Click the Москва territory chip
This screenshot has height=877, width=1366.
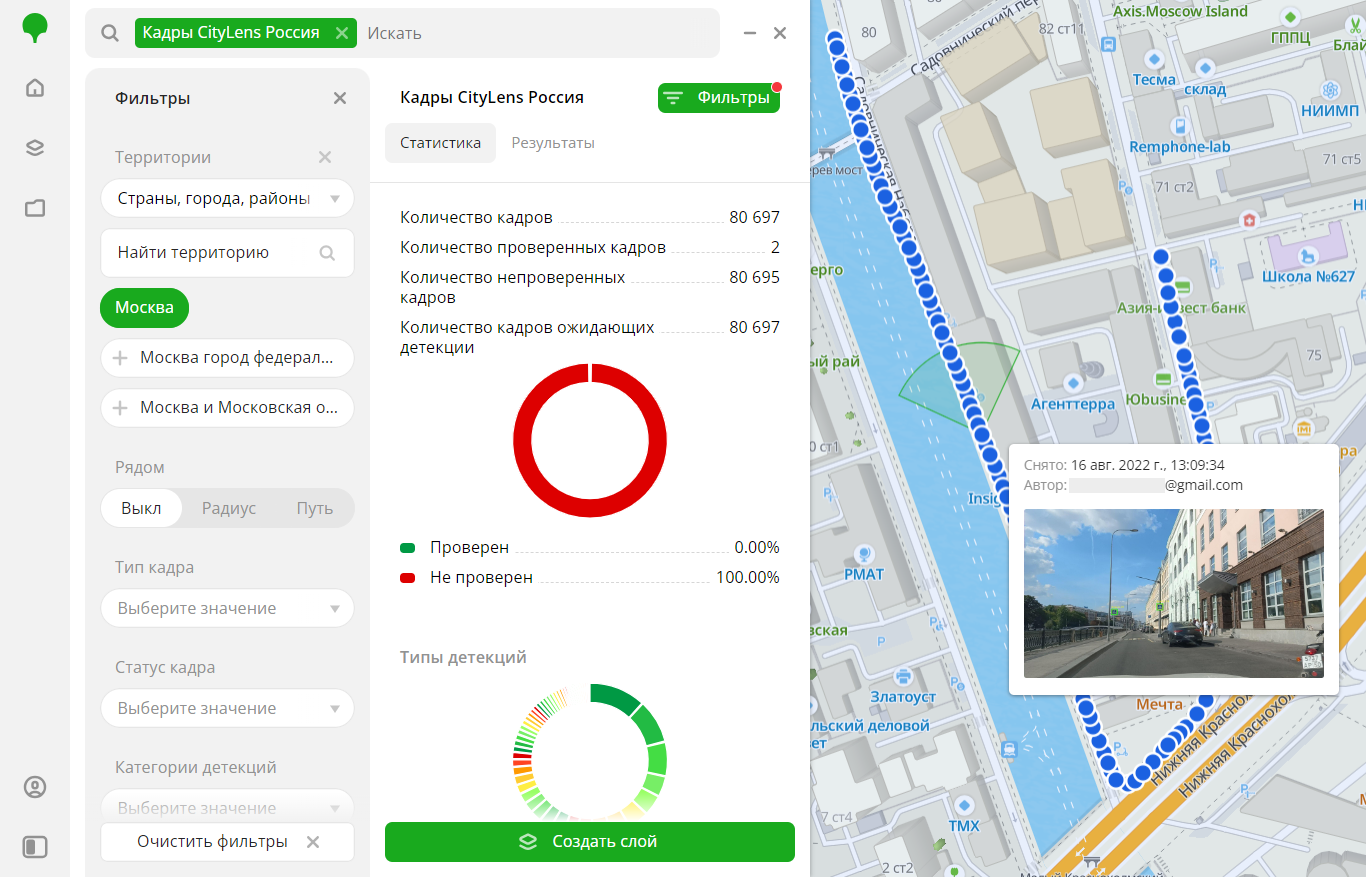point(144,307)
